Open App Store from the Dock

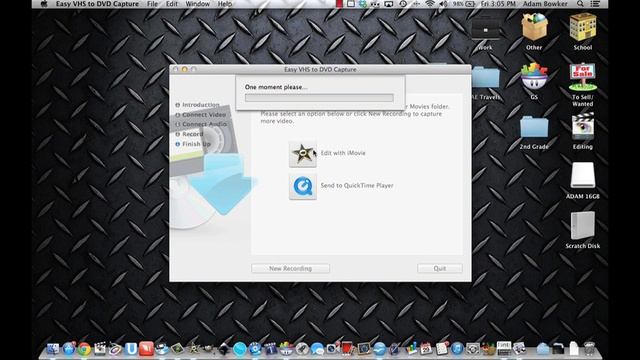69,349
